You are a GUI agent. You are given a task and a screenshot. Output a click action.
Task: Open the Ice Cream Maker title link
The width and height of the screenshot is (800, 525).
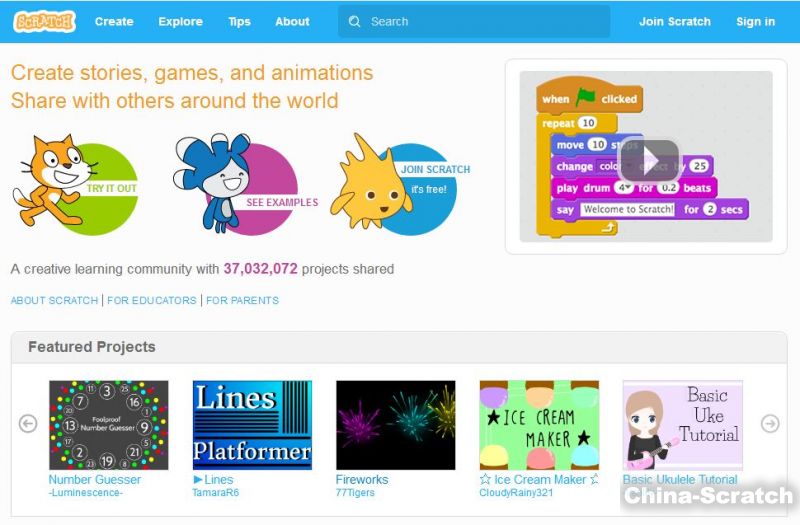[x=539, y=480]
